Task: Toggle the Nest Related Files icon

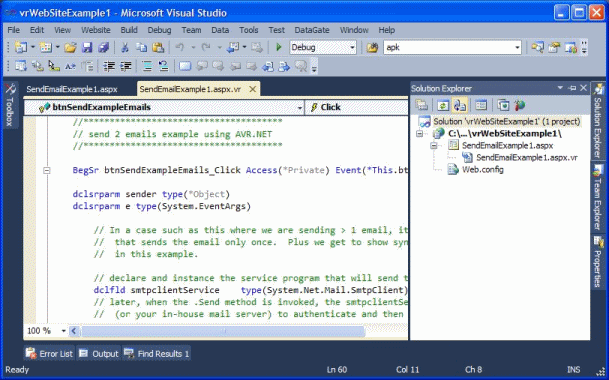Action: point(460,105)
